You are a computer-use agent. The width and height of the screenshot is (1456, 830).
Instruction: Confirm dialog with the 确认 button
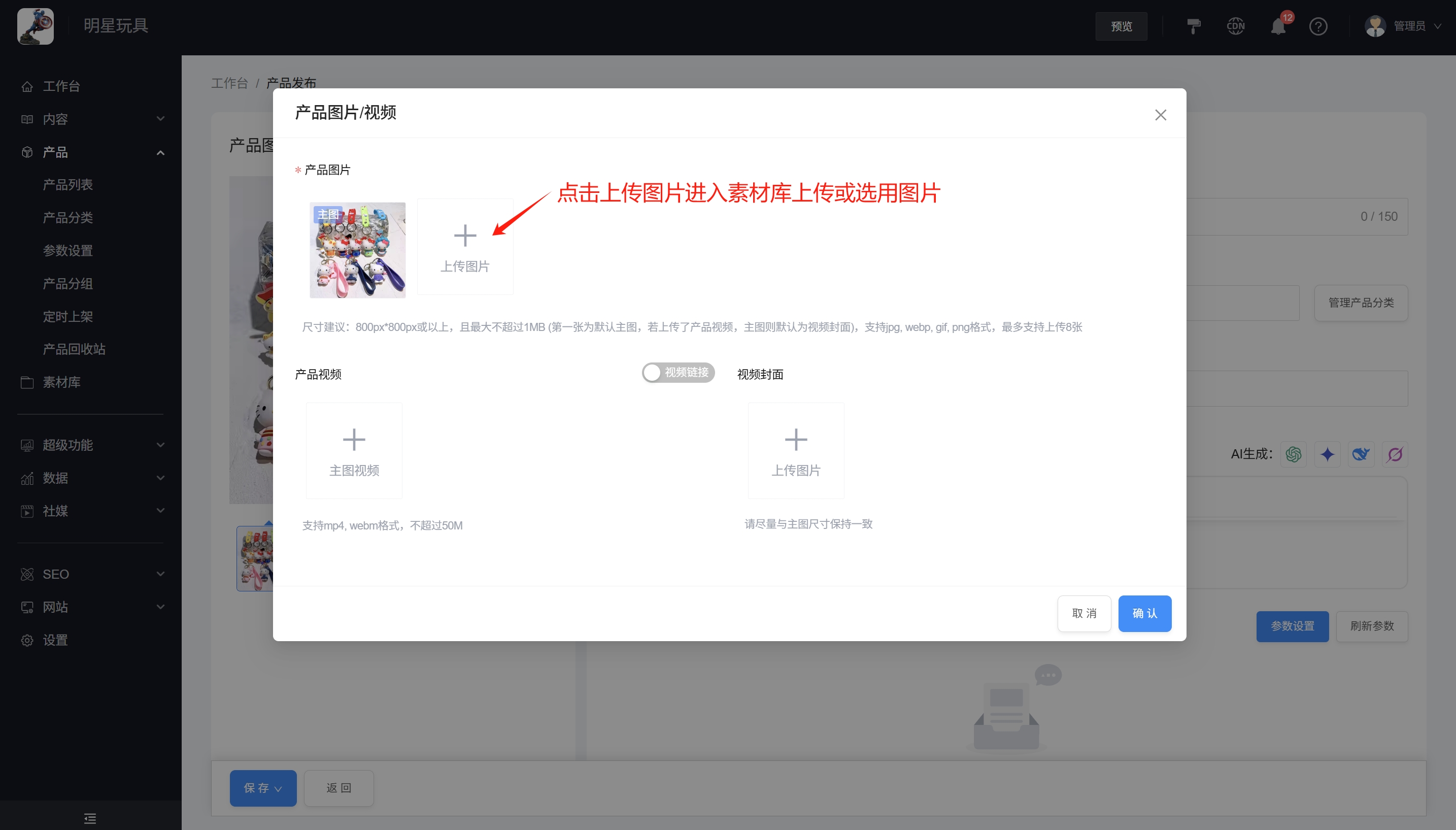point(1144,613)
